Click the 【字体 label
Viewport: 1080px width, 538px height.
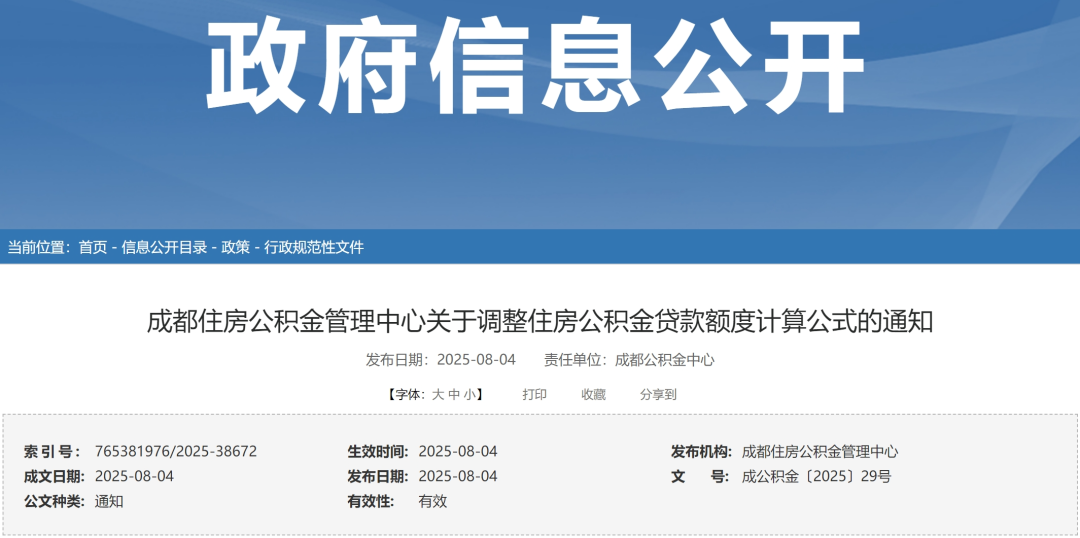(x=404, y=395)
